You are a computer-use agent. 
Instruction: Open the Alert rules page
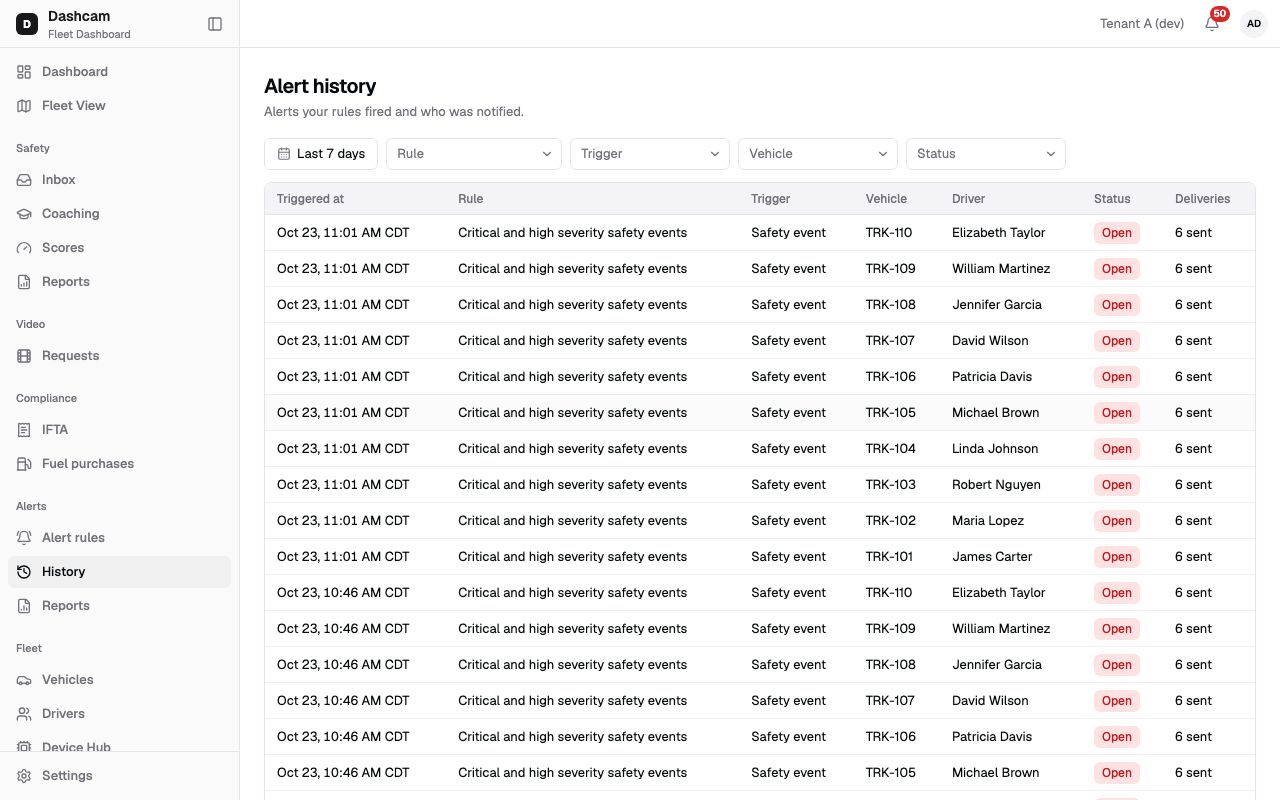tap(120, 538)
